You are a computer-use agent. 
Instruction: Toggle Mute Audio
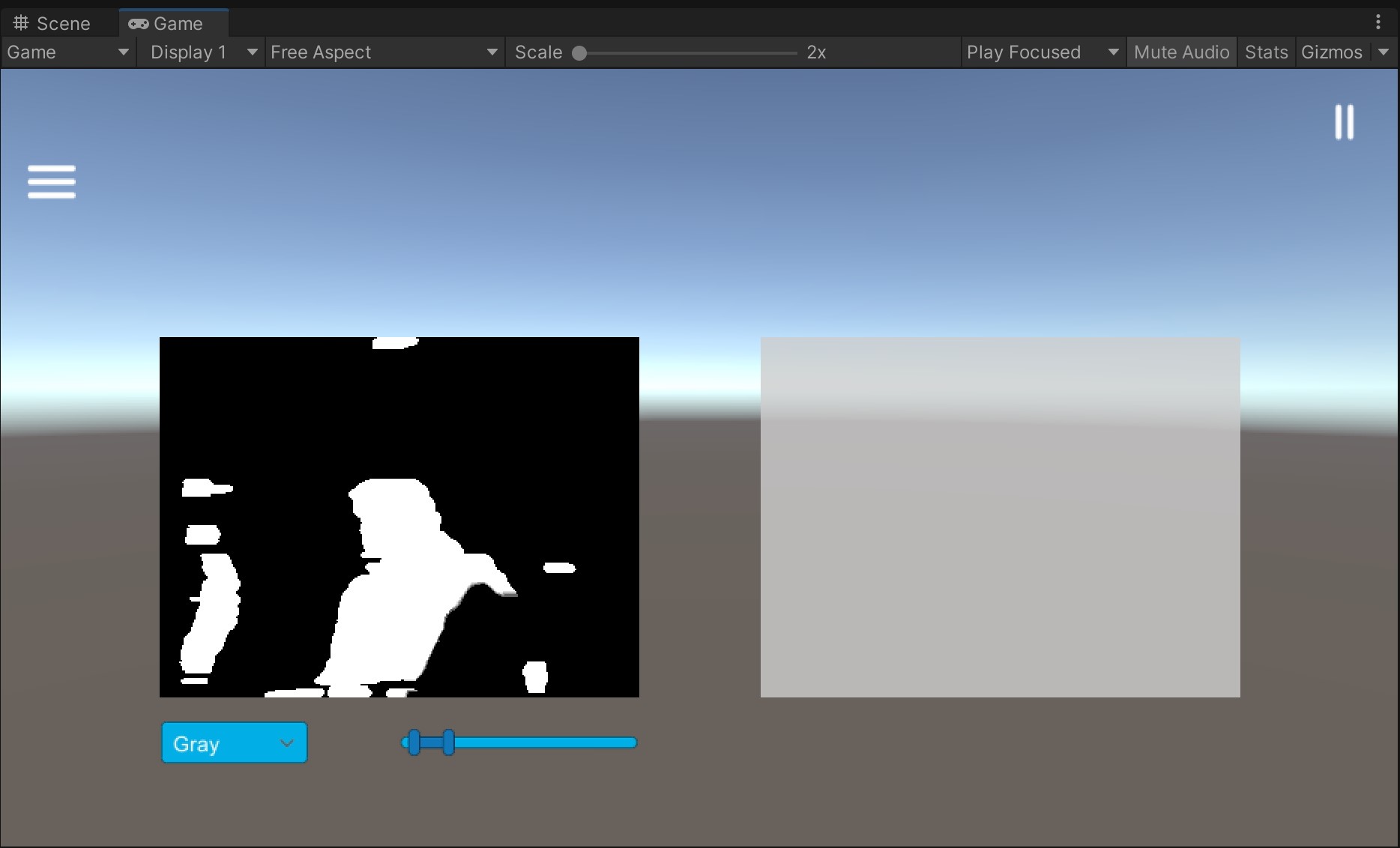coord(1182,52)
